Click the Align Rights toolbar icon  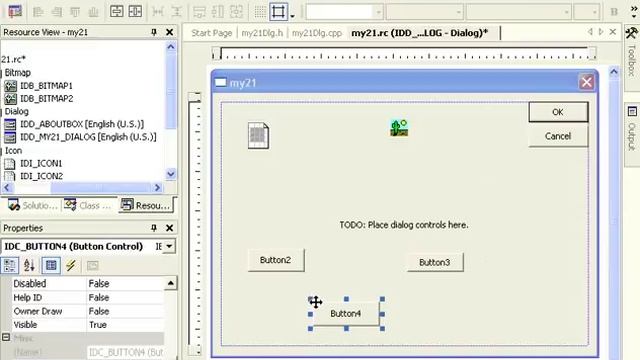click(x=56, y=11)
